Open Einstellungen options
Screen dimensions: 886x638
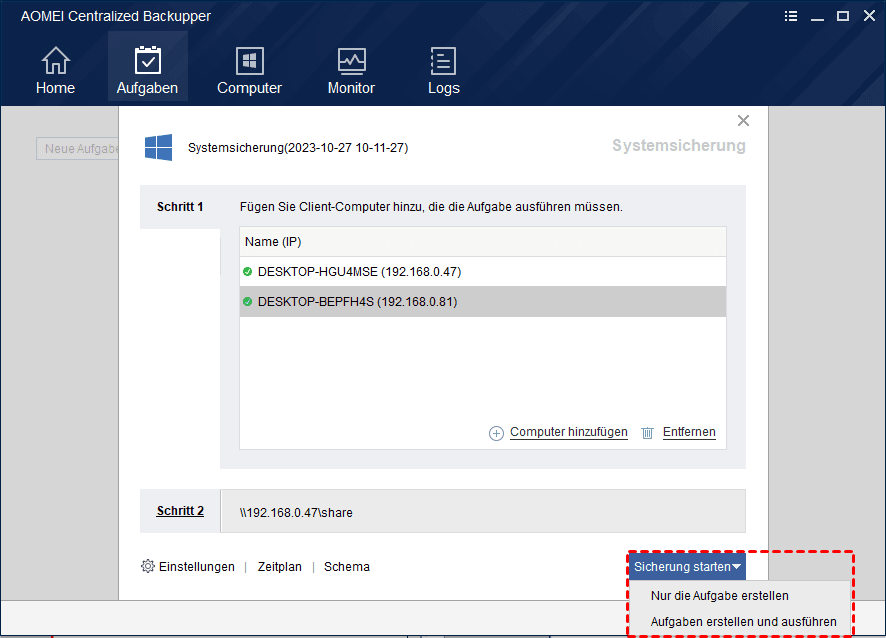[x=196, y=567]
